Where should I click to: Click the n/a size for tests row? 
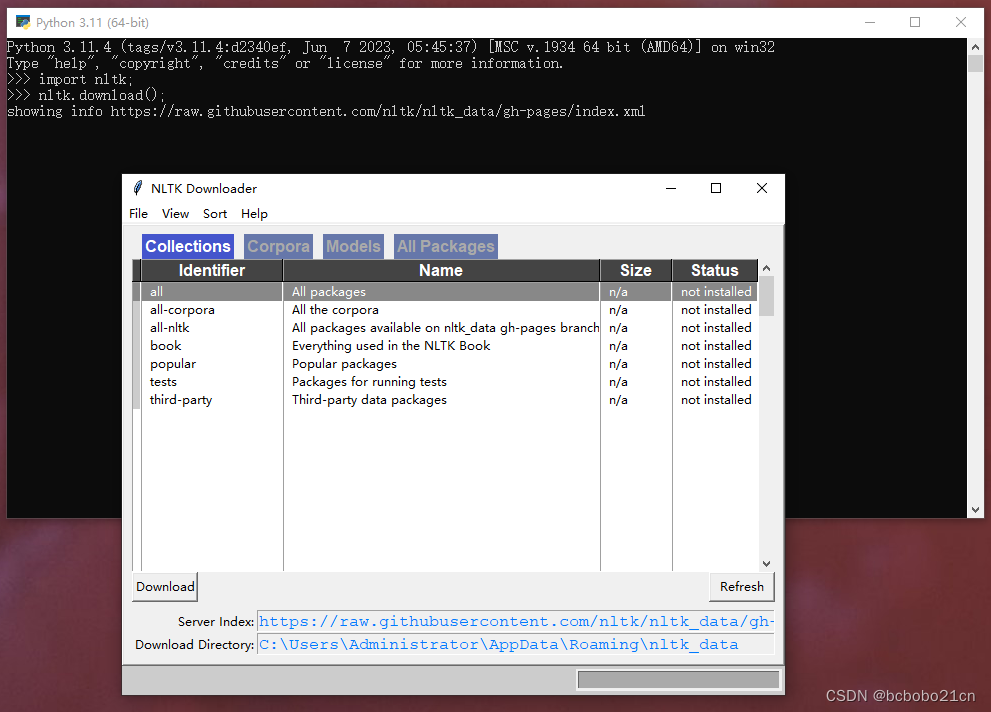click(618, 382)
